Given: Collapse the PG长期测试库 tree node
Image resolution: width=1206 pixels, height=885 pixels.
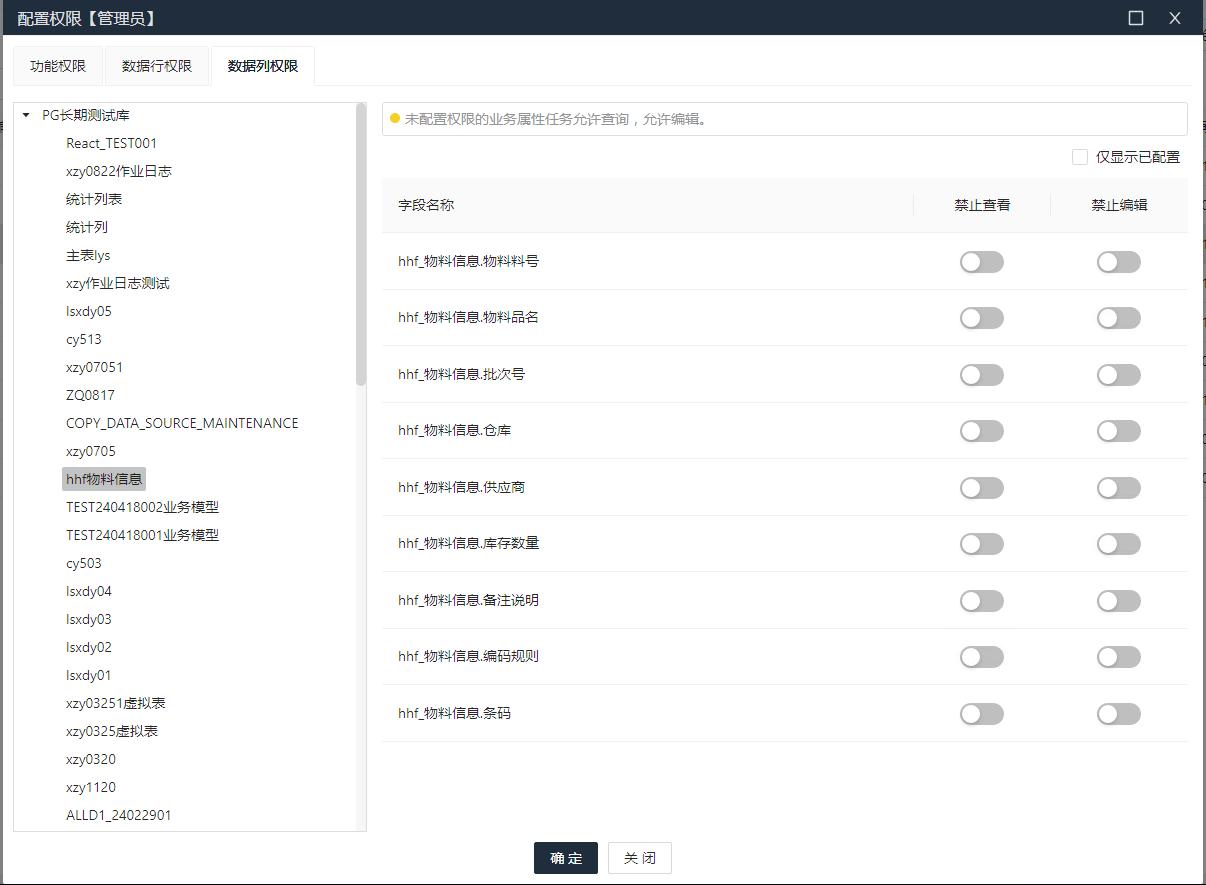Looking at the screenshot, I should [x=26, y=115].
